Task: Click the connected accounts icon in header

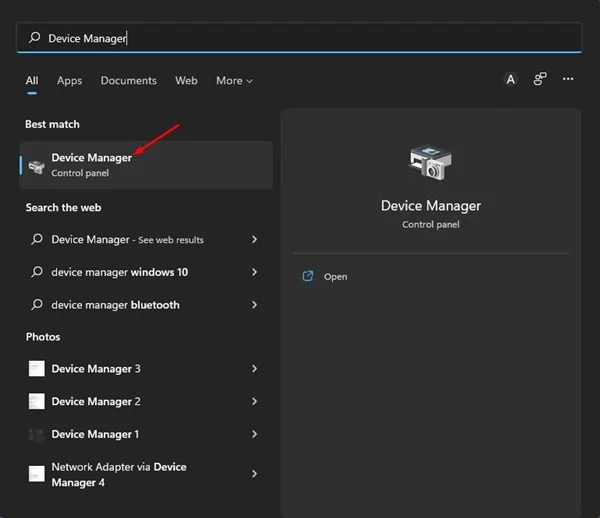Action: click(539, 80)
